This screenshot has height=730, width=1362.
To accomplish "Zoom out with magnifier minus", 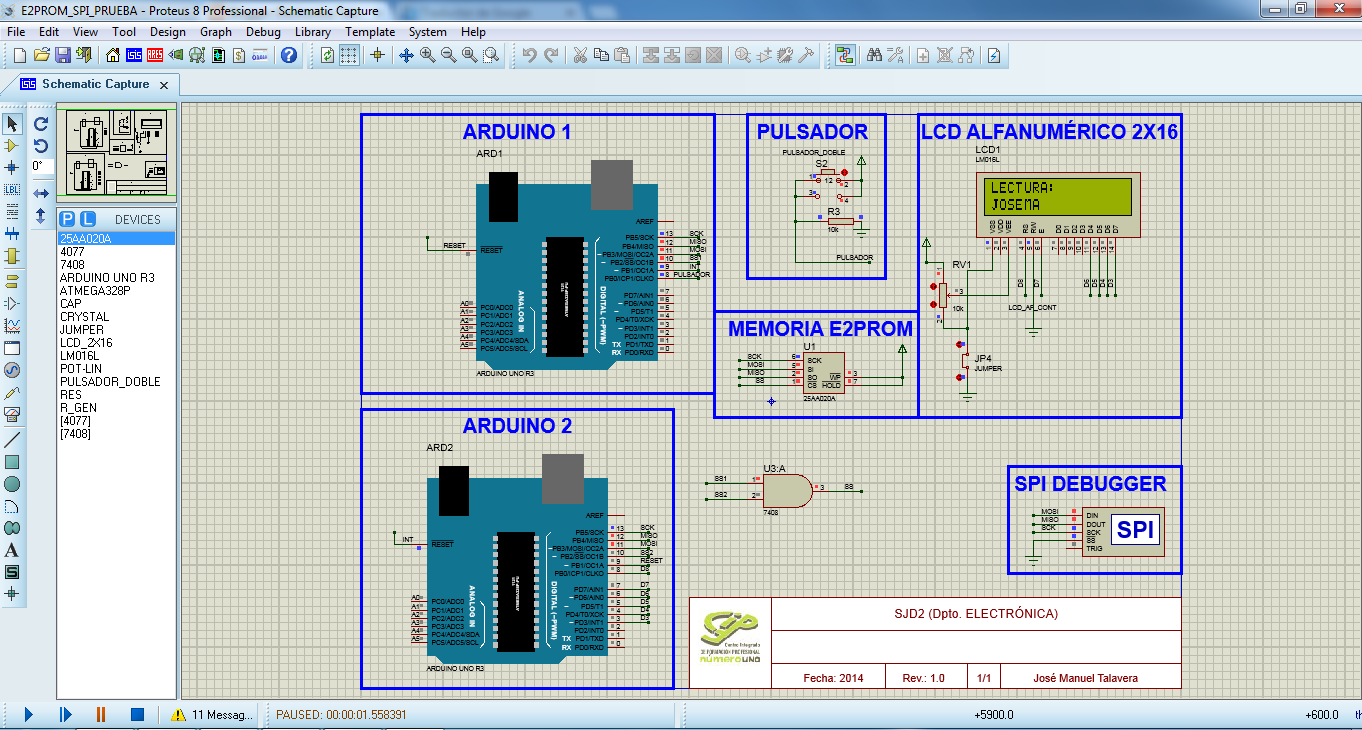I will (x=448, y=55).
